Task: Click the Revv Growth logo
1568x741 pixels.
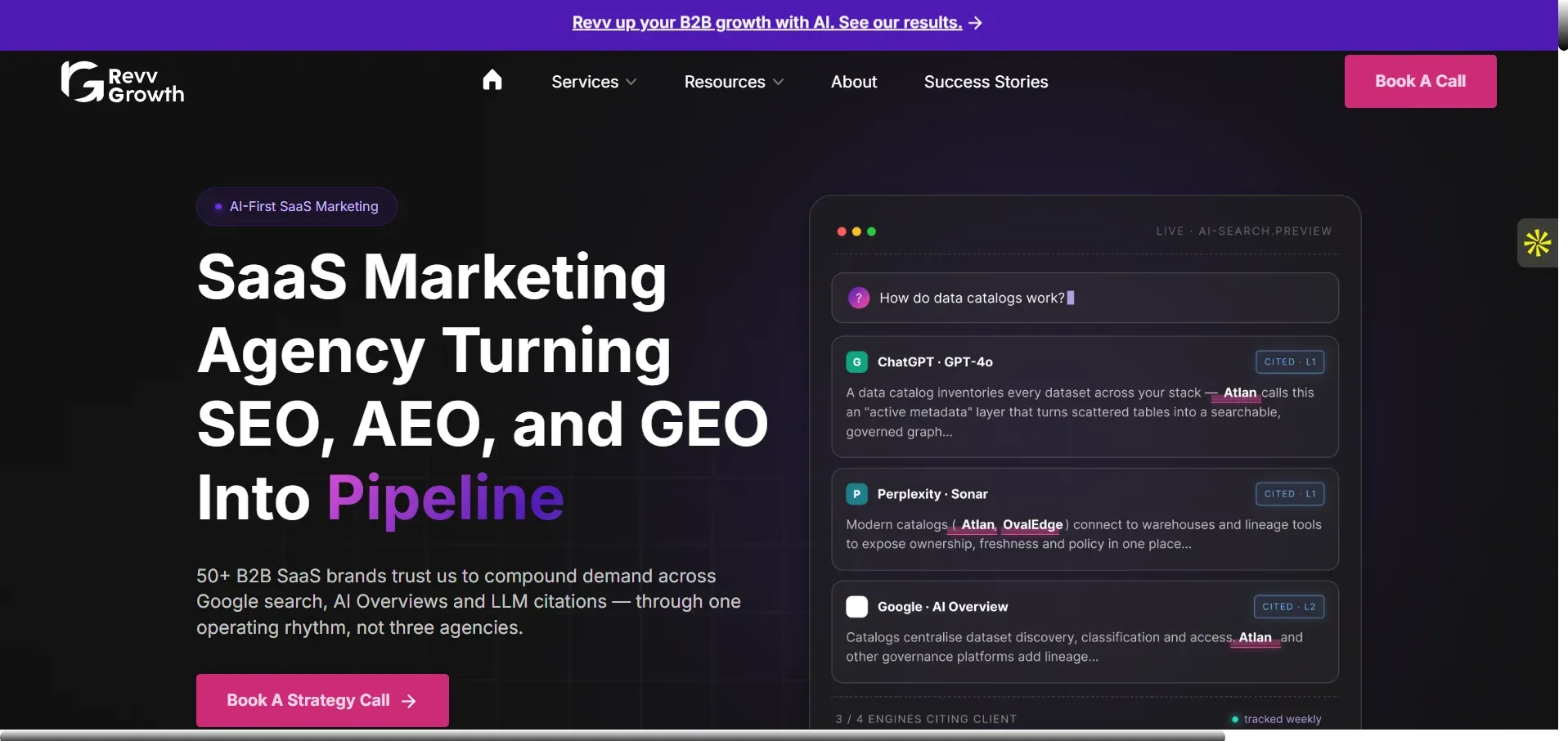Action: pyautogui.click(x=123, y=82)
